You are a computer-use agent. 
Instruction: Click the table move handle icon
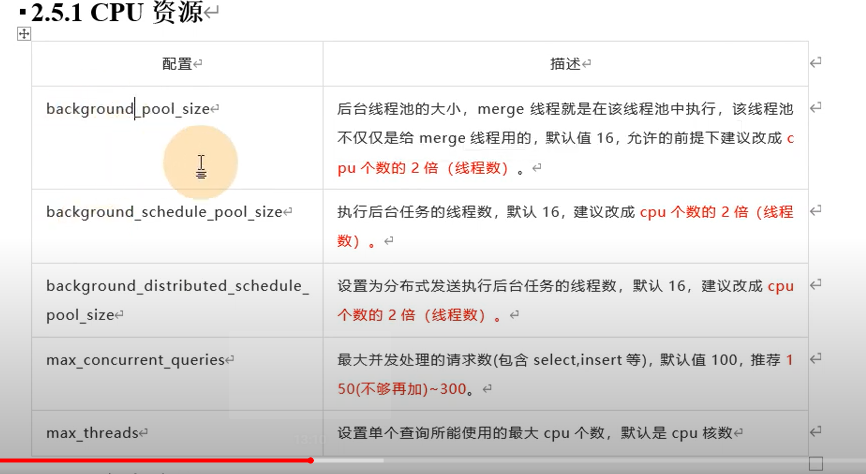click(x=24, y=34)
